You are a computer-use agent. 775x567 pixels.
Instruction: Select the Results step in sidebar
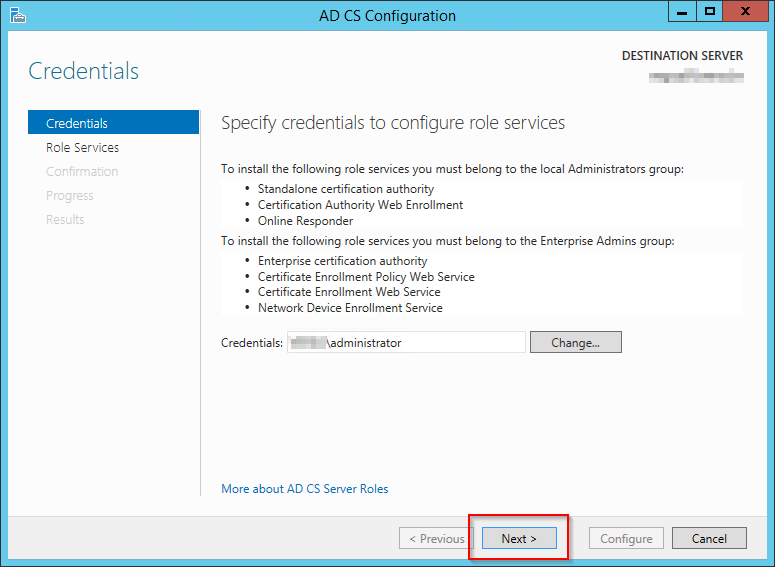[x=65, y=219]
